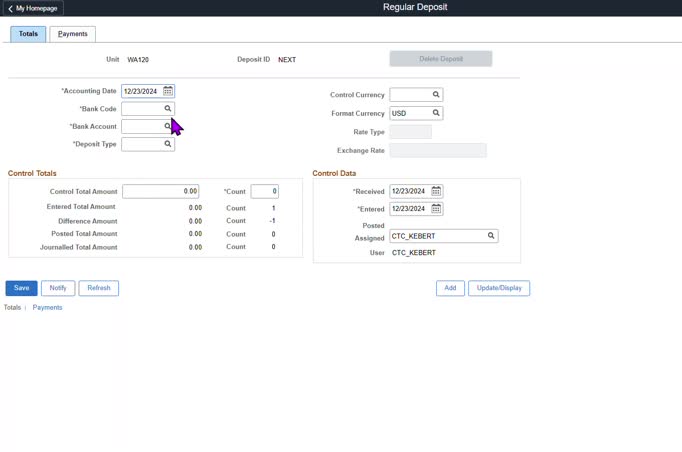Open Bank Account lookup search

[167, 126]
